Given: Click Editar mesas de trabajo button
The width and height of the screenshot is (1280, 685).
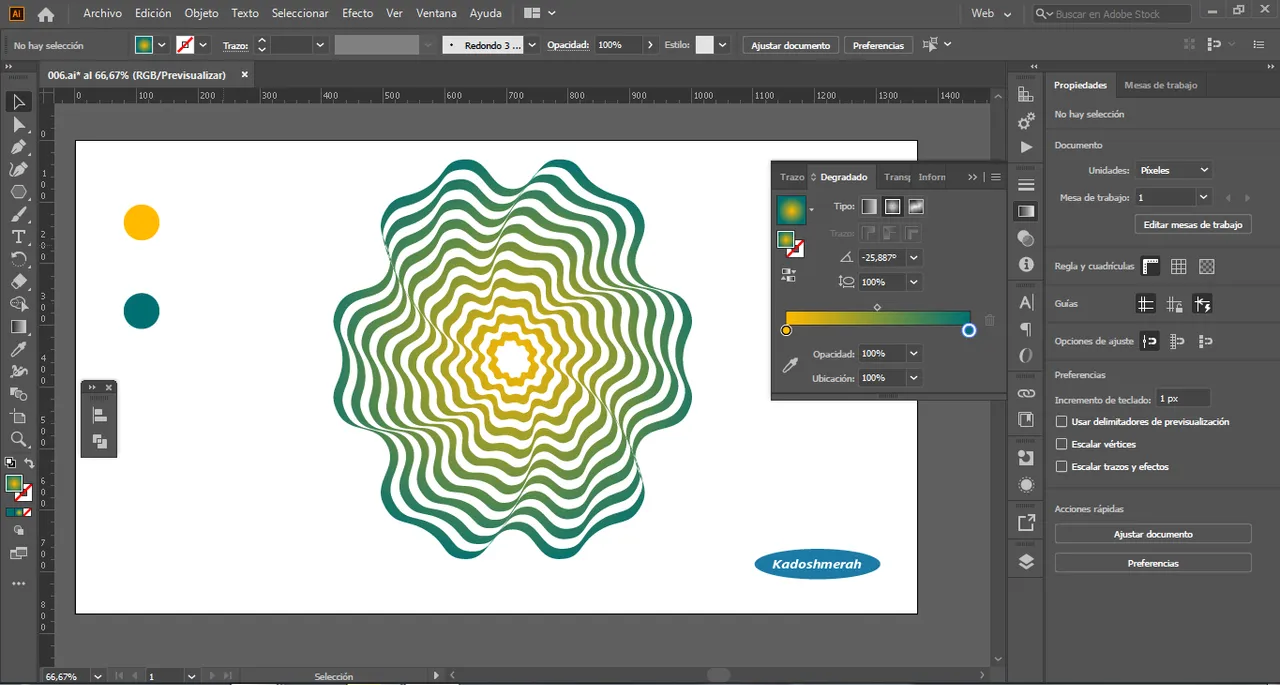Looking at the screenshot, I should [1193, 225].
